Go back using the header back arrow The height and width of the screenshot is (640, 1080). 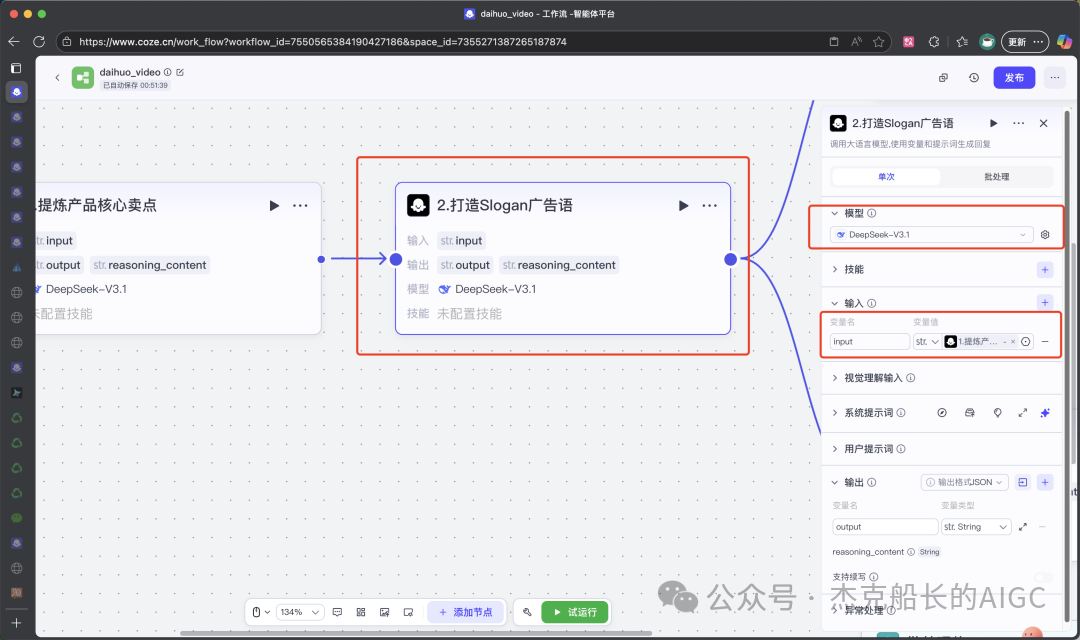tap(57, 78)
